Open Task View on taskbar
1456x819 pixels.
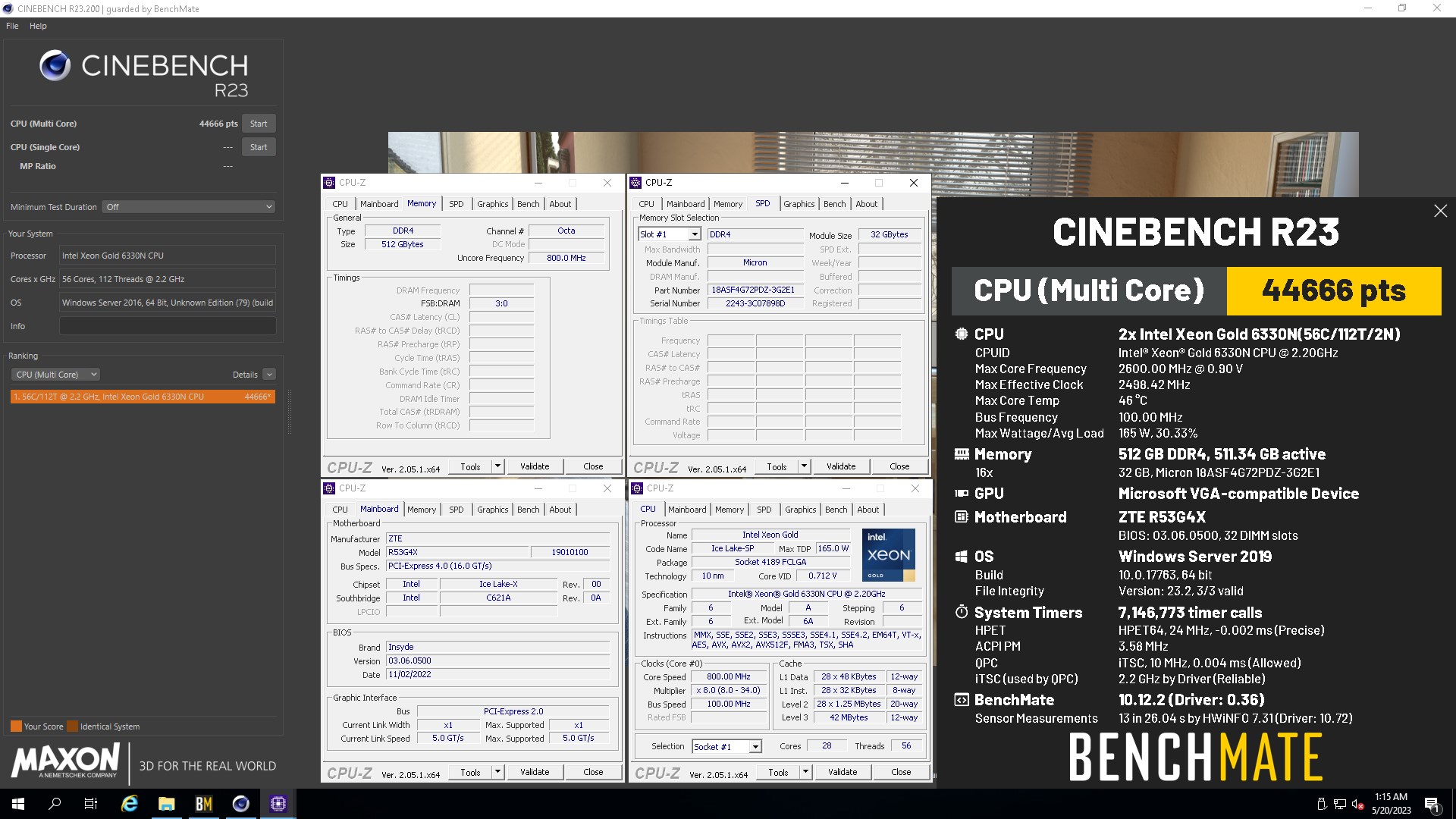pos(91,804)
